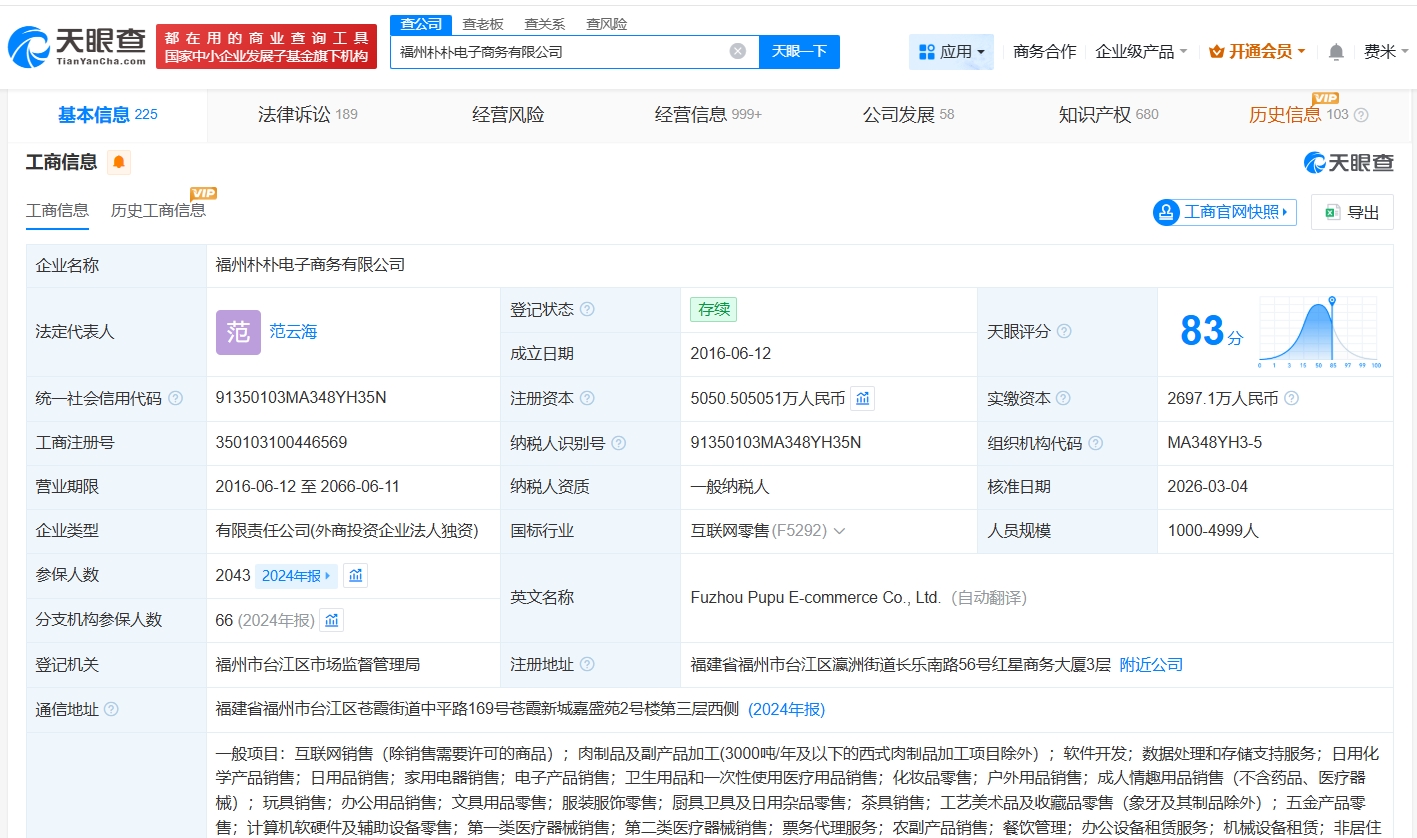1417x838 pixels.
Task: Switch to 经营风险 tab
Action: point(508,115)
